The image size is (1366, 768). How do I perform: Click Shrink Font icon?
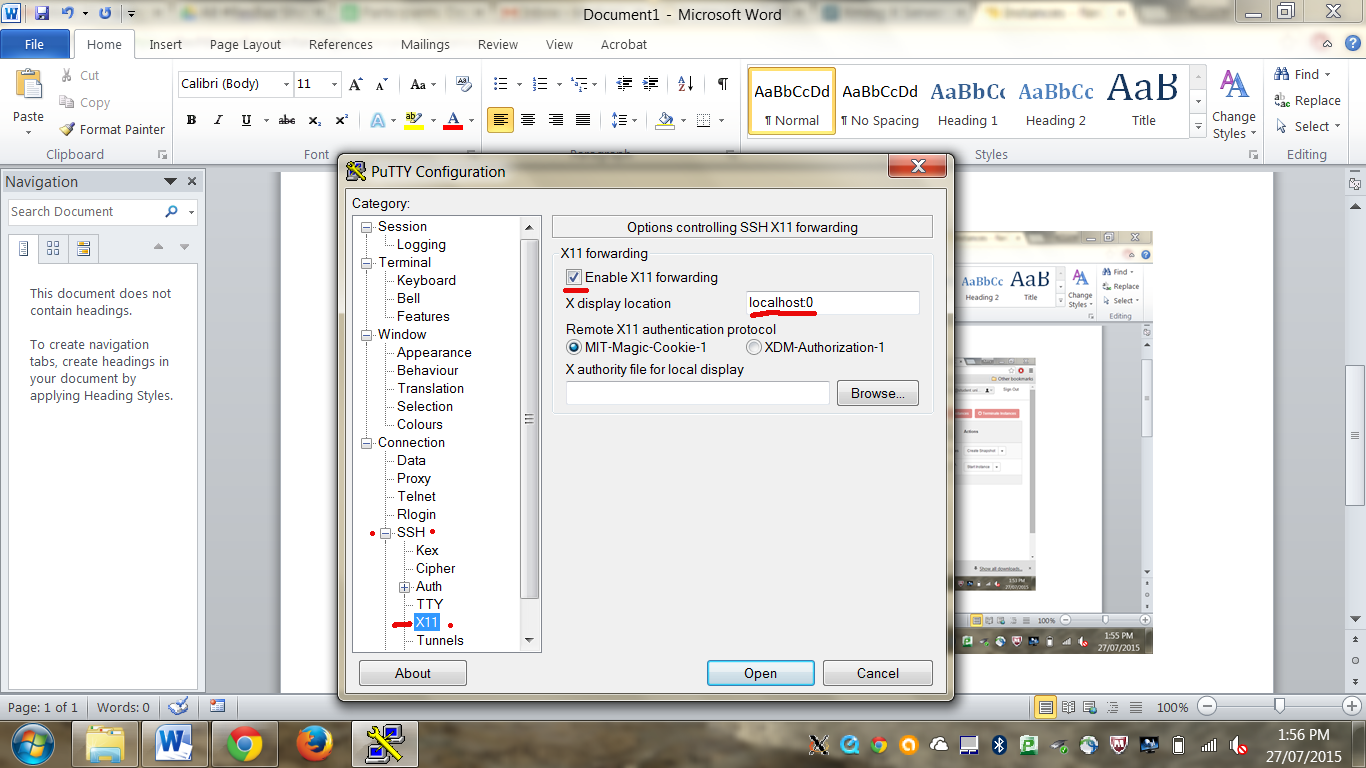[383, 84]
